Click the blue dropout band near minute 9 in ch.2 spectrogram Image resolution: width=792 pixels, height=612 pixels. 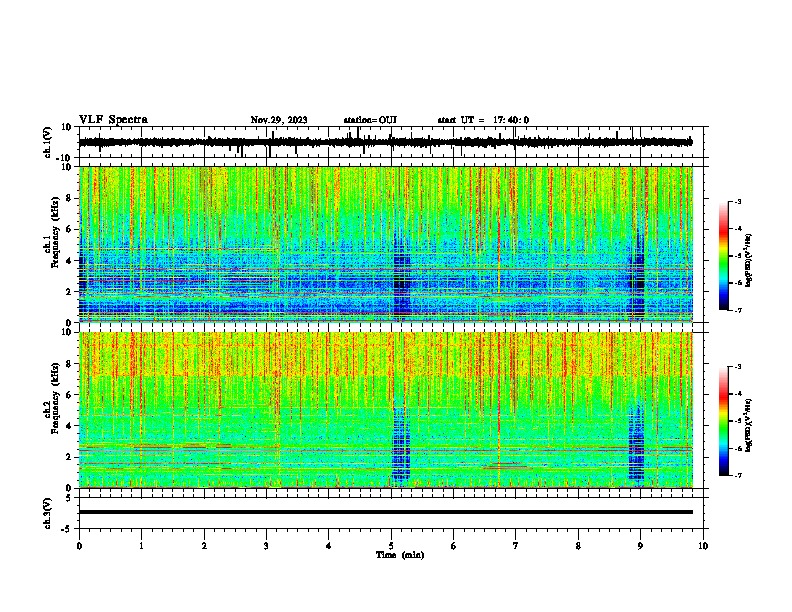coord(636,442)
